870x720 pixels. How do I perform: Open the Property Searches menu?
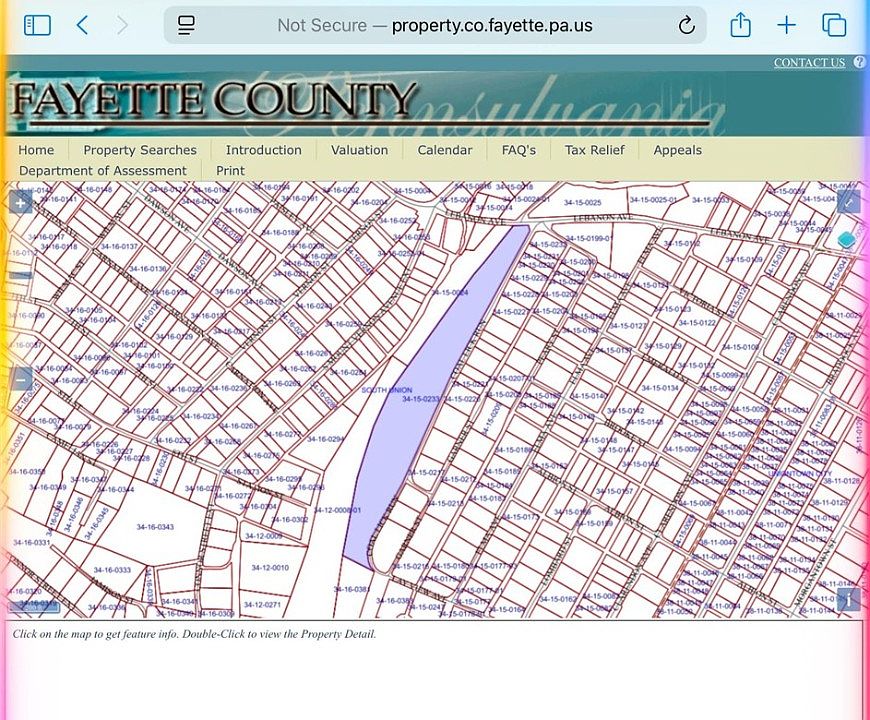pos(140,150)
